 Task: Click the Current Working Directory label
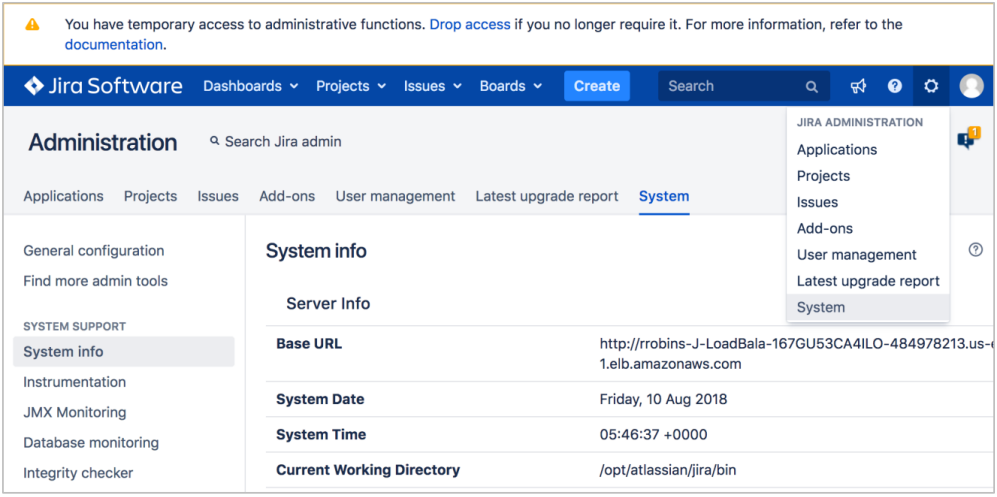(368, 470)
